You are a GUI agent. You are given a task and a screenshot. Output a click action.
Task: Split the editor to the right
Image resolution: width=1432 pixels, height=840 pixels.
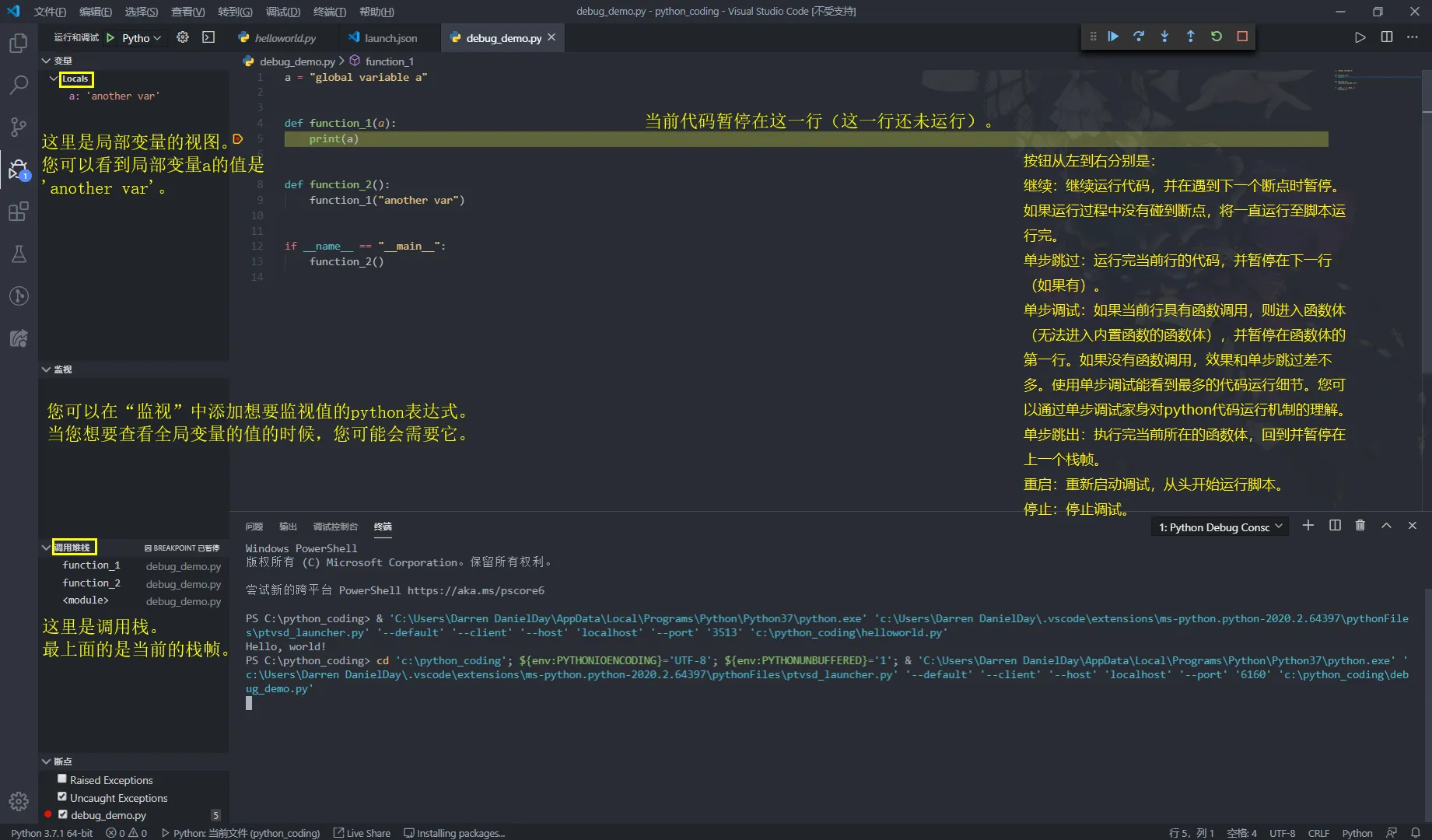(1387, 37)
